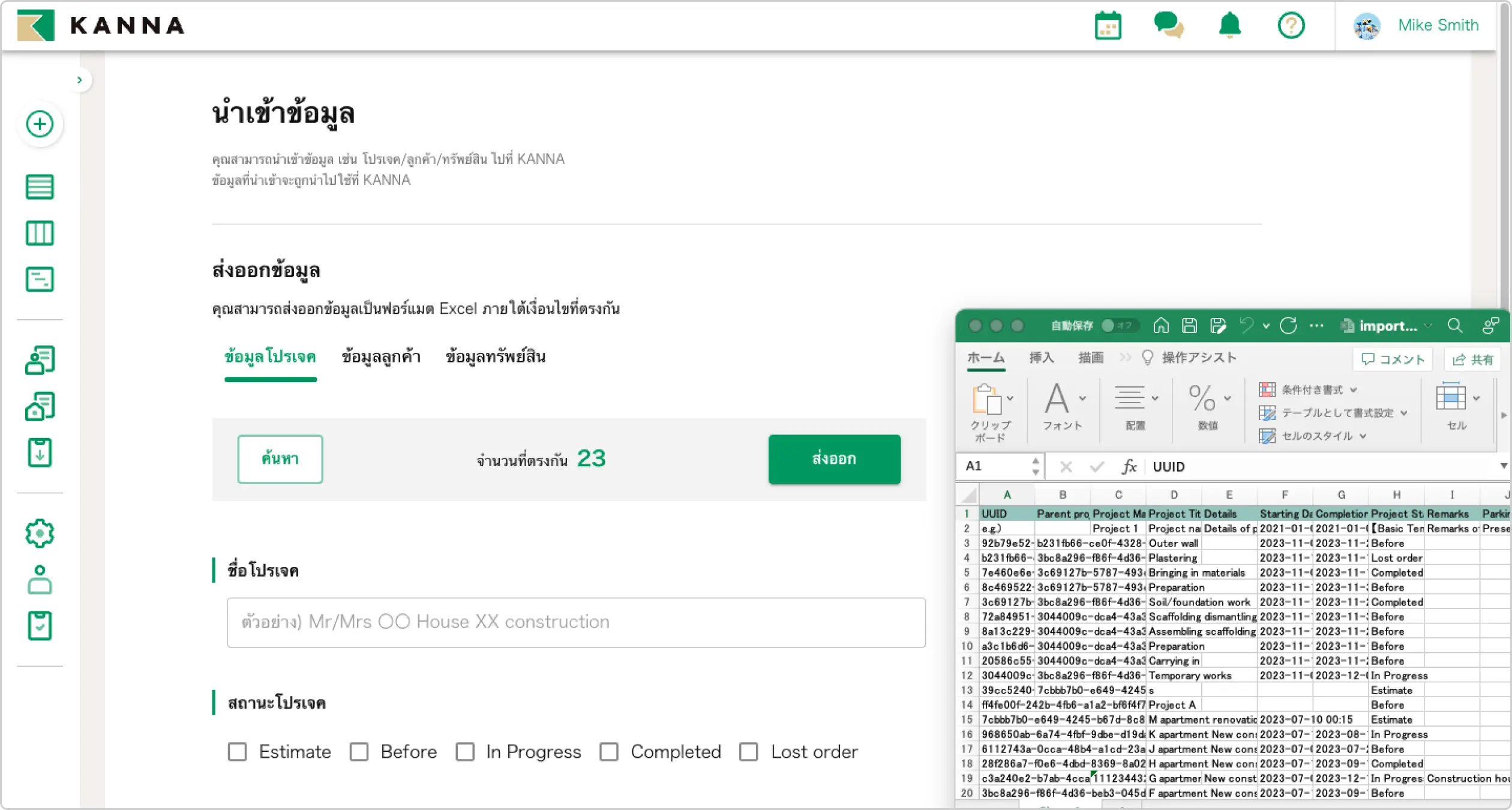Screen dimensions: 1512x810
Task: Select the ข้อมูลทรัพย์สิน tab
Action: pyautogui.click(x=495, y=357)
